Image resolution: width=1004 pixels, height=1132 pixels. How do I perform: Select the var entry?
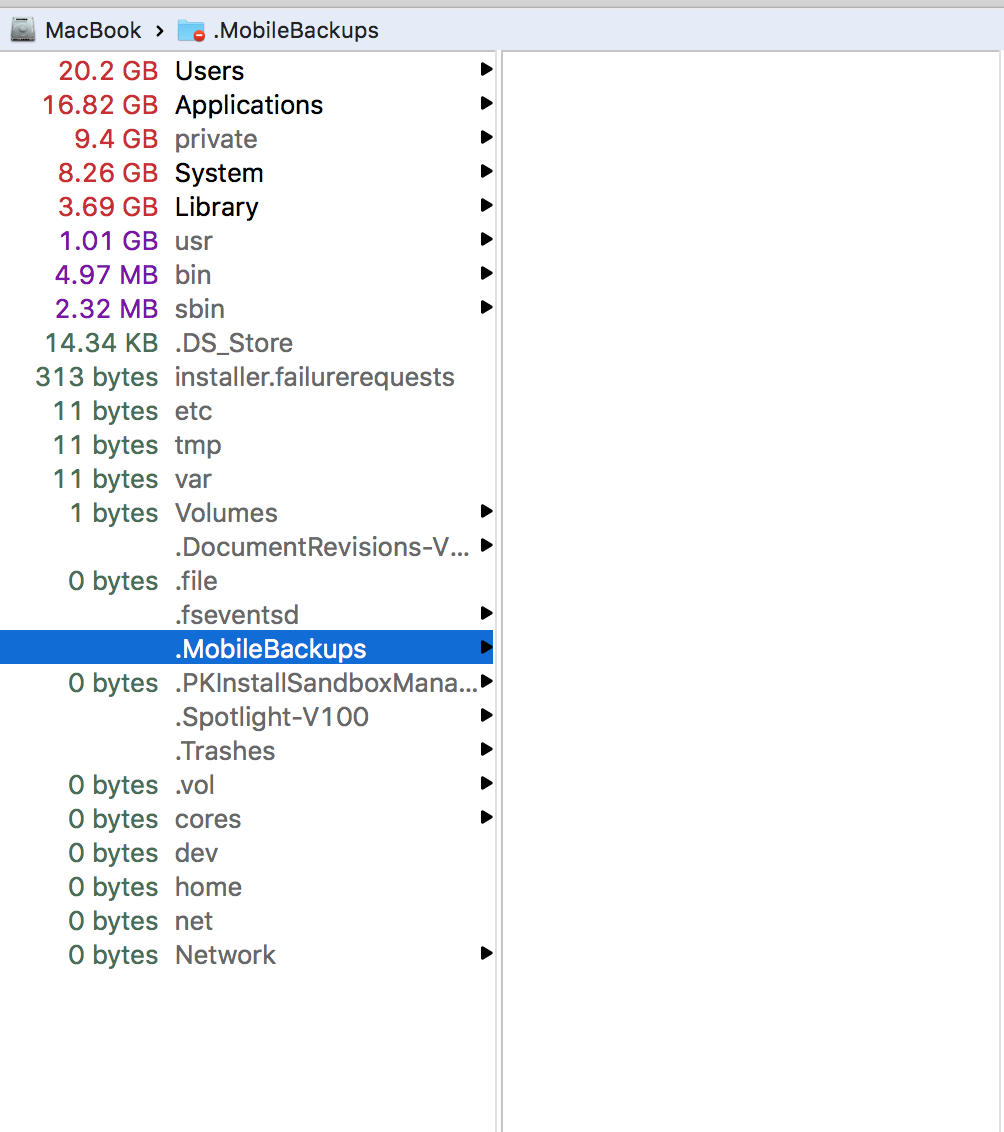247,479
